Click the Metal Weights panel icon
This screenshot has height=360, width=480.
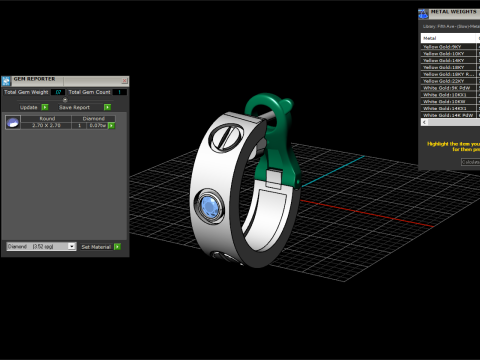coord(423,14)
